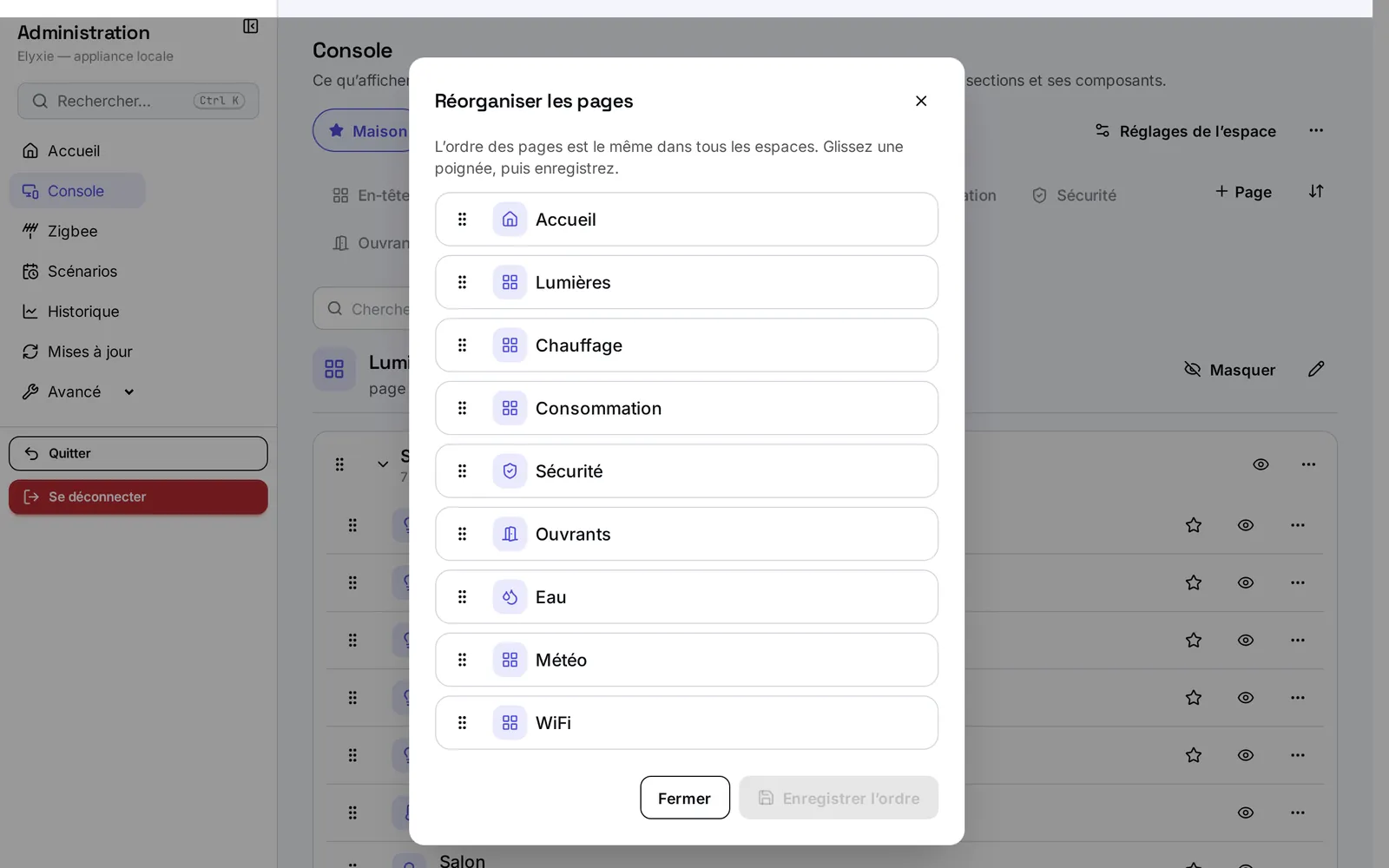Click the shield icon in Sécurité row
The height and width of the screenshot is (868, 1389).
point(510,471)
